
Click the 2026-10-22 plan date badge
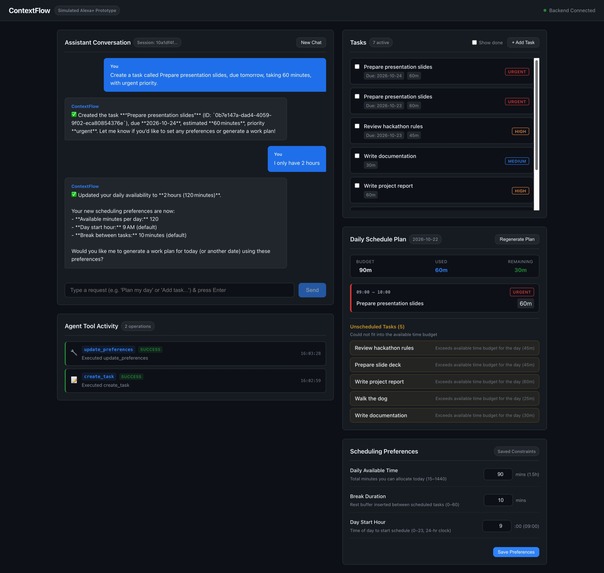click(x=425, y=239)
